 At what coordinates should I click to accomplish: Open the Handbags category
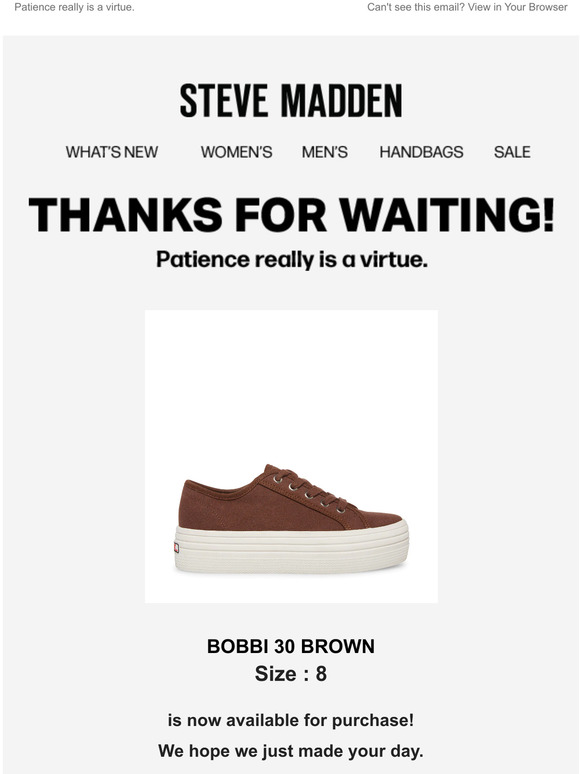click(421, 152)
